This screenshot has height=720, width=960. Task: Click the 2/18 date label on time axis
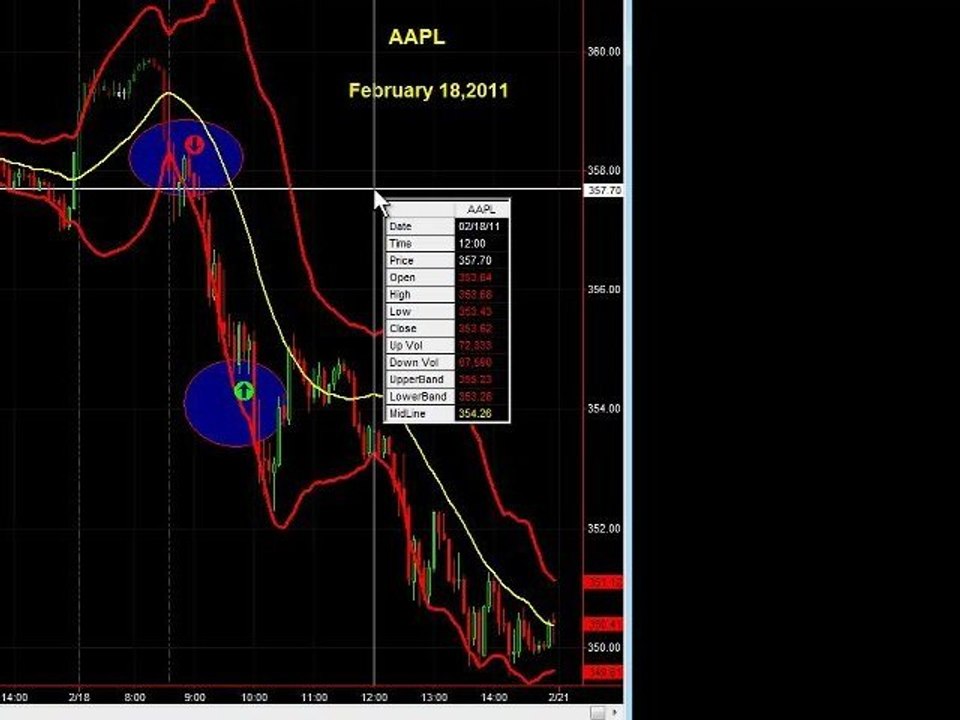tap(79, 697)
